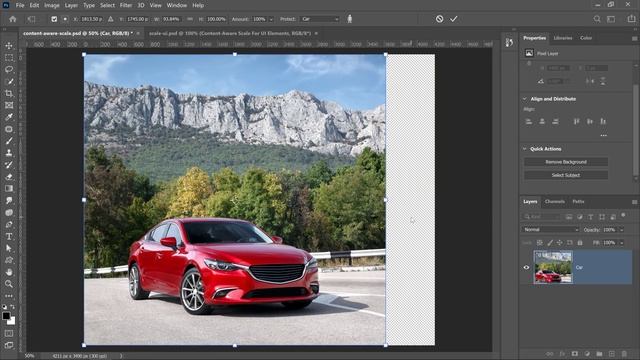This screenshot has height=360, width=640.
Task: Open the Filter menu
Action: 126,5
